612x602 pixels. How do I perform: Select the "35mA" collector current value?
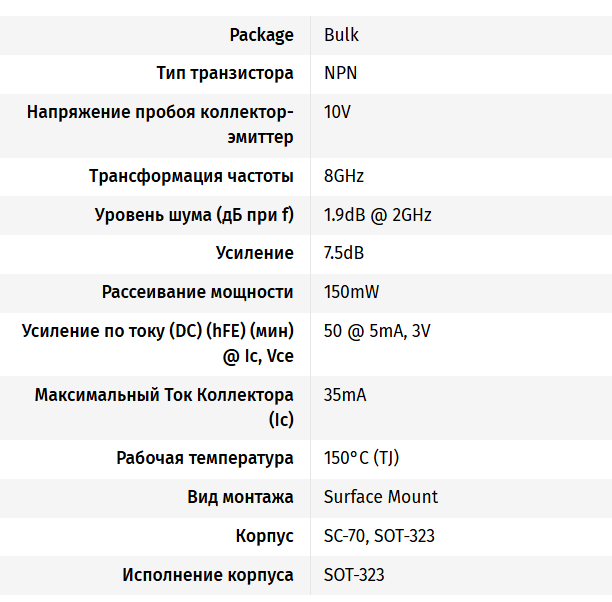pyautogui.click(x=345, y=395)
